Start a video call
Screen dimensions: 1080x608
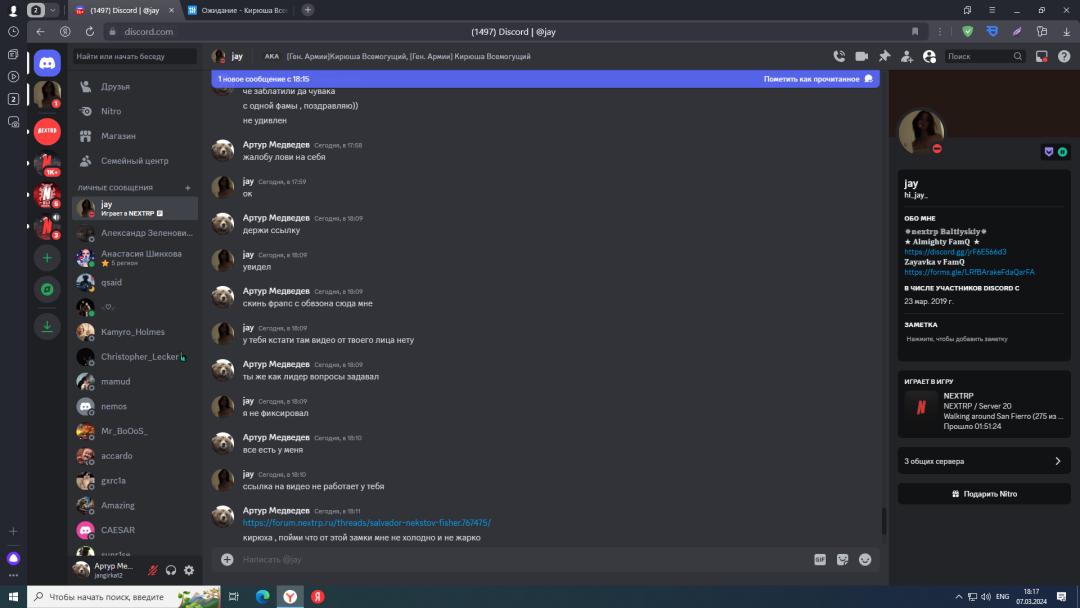point(861,57)
